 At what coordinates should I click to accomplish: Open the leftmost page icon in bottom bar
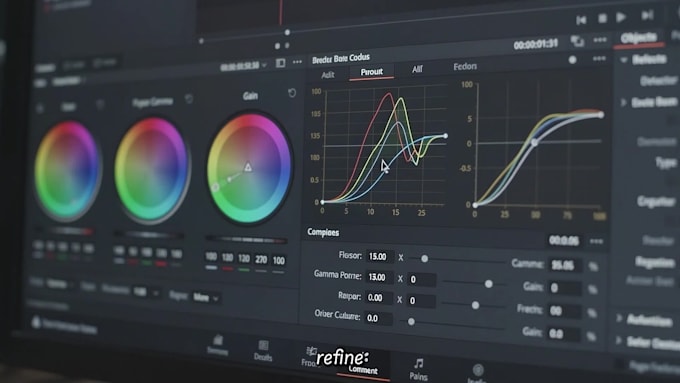coord(217,345)
